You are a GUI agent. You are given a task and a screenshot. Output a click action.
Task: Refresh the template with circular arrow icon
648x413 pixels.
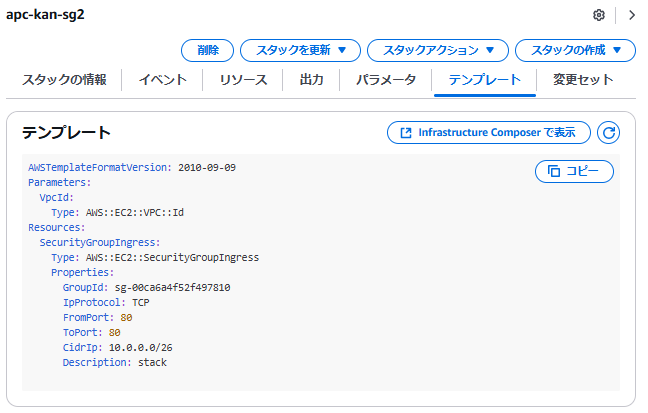(608, 133)
